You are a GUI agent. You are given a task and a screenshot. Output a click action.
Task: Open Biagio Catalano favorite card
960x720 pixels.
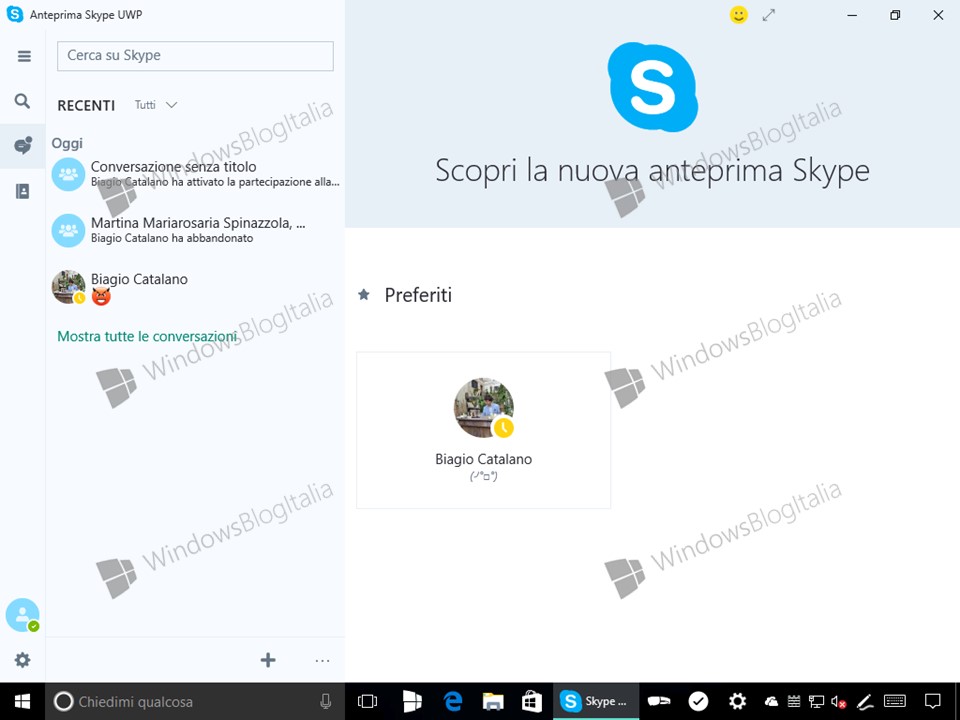(484, 430)
